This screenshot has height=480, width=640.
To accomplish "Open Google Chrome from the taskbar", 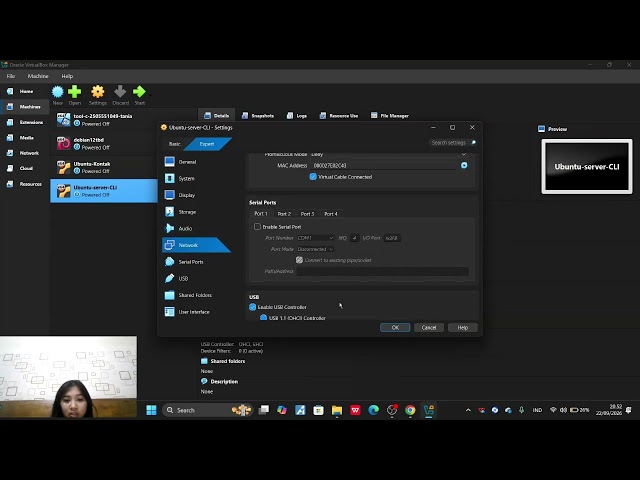I will click(410, 410).
